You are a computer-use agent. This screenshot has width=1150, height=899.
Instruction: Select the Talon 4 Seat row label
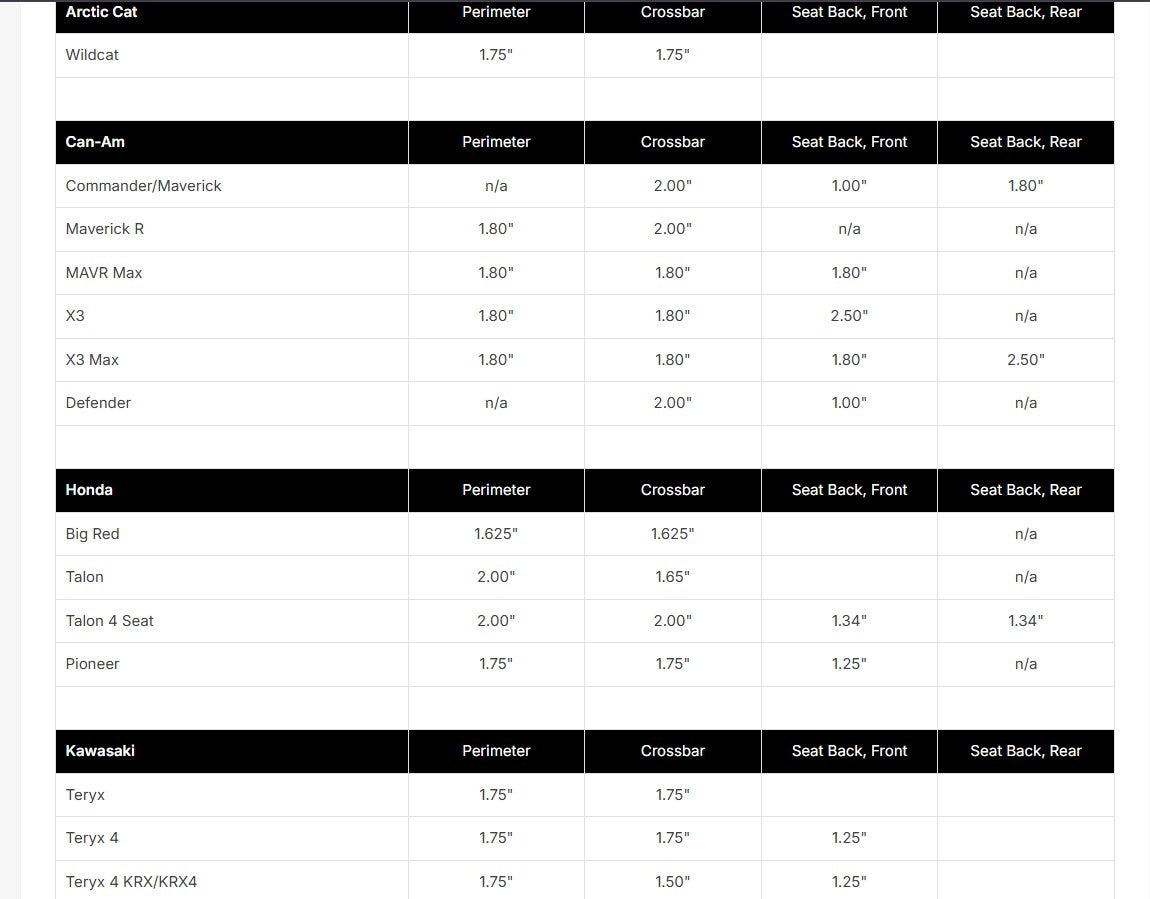pyautogui.click(x=109, y=621)
